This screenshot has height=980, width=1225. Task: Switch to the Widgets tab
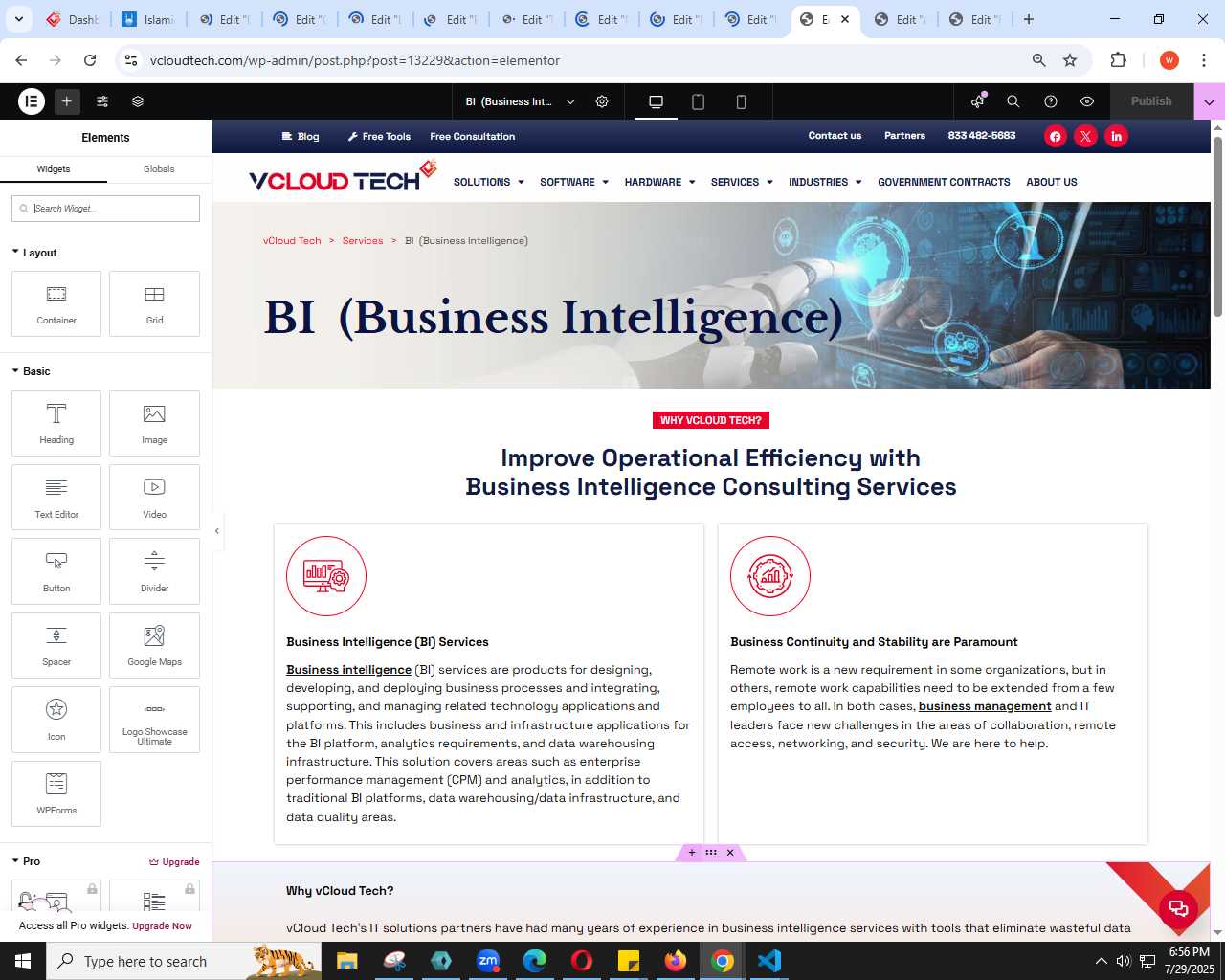pyautogui.click(x=54, y=168)
